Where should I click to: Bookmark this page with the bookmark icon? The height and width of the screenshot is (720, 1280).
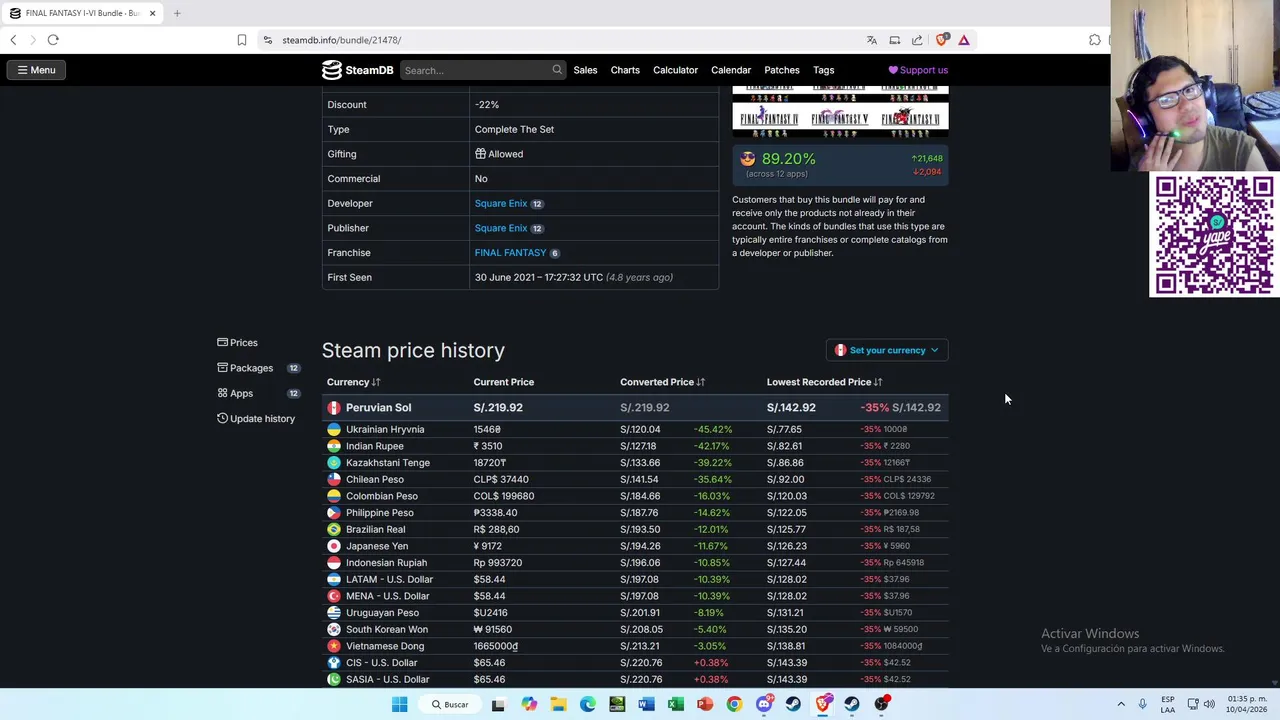click(x=241, y=40)
